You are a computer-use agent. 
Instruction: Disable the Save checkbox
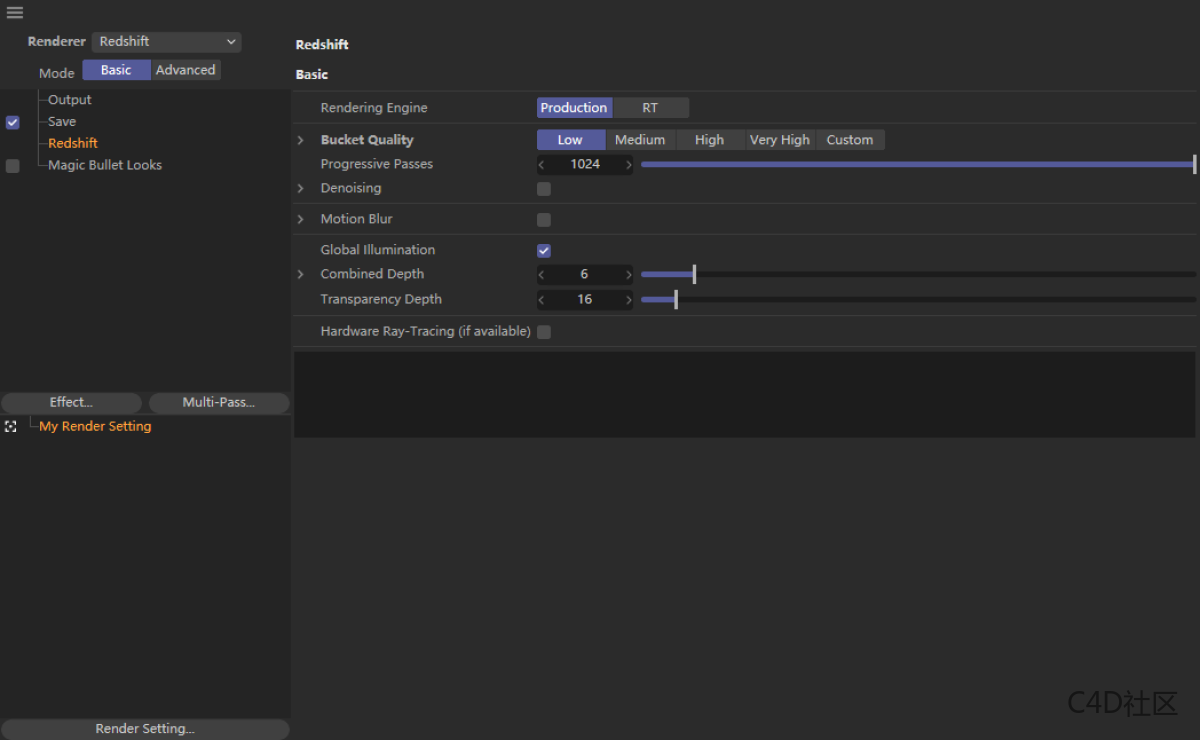click(x=13, y=122)
